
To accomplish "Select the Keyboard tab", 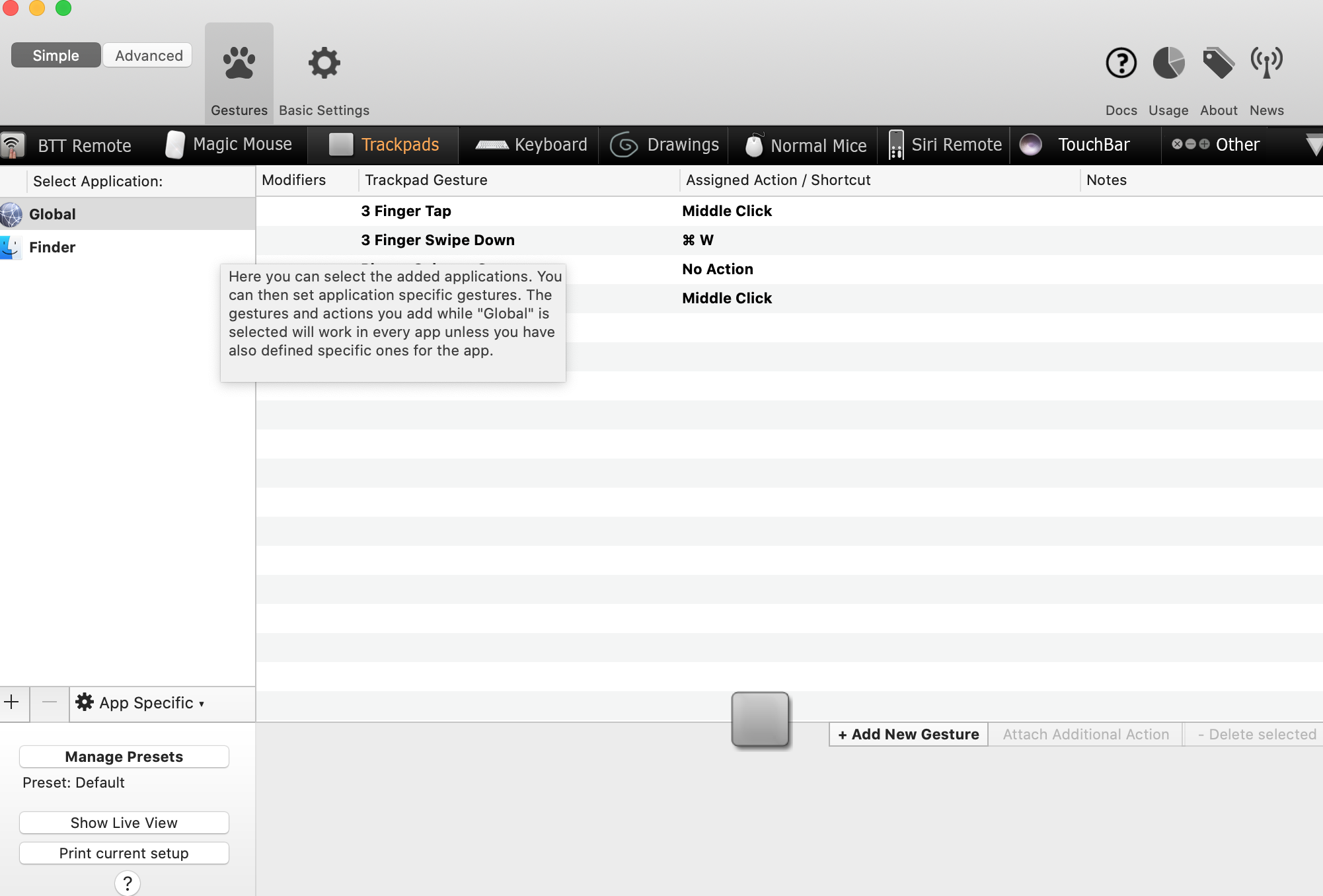I will pos(531,145).
